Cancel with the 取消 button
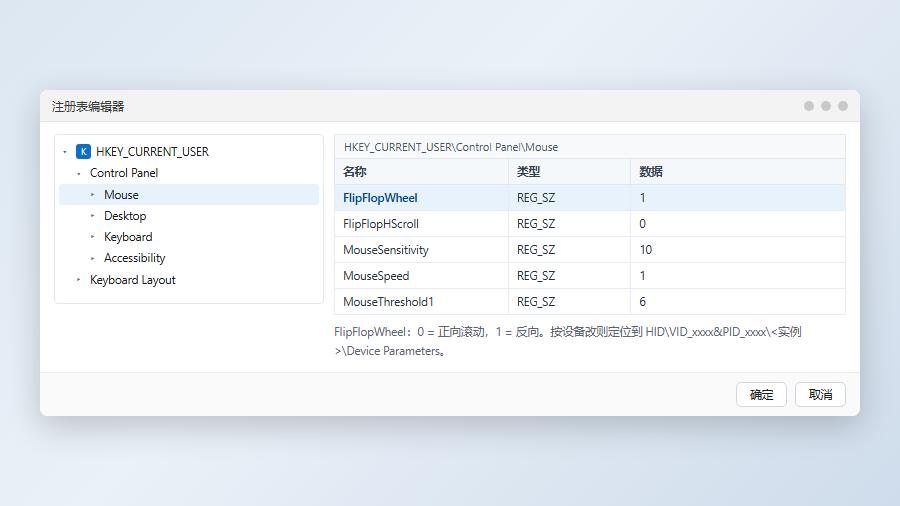The image size is (900, 506). [x=820, y=395]
